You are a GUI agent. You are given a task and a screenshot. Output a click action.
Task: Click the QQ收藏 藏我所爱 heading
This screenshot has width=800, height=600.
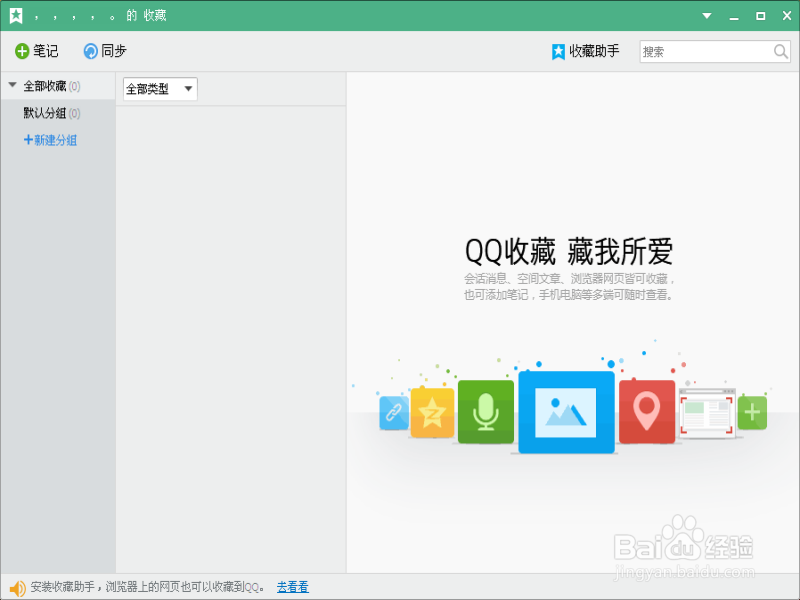click(568, 252)
